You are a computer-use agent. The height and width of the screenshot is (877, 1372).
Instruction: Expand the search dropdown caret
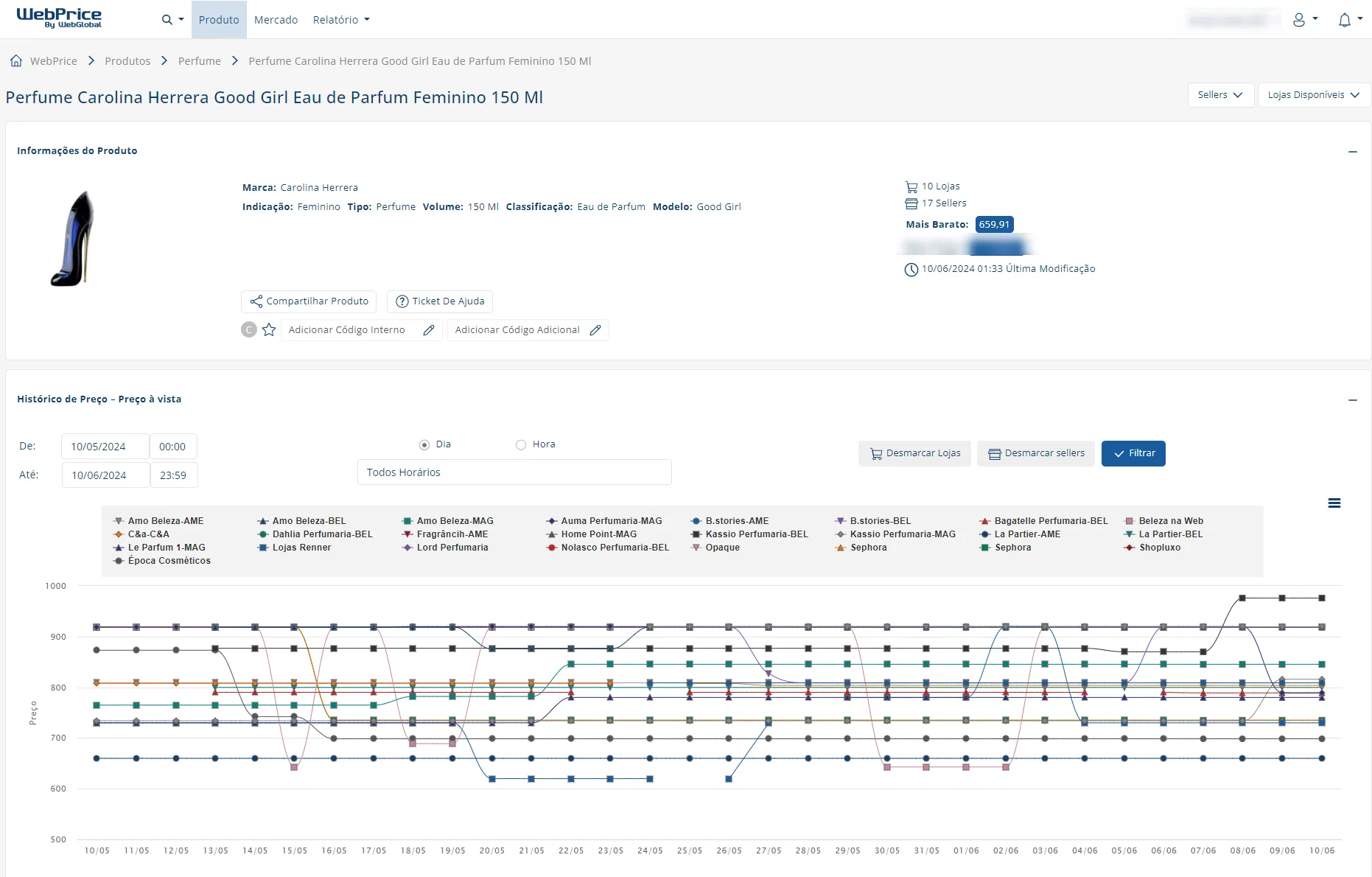(181, 20)
